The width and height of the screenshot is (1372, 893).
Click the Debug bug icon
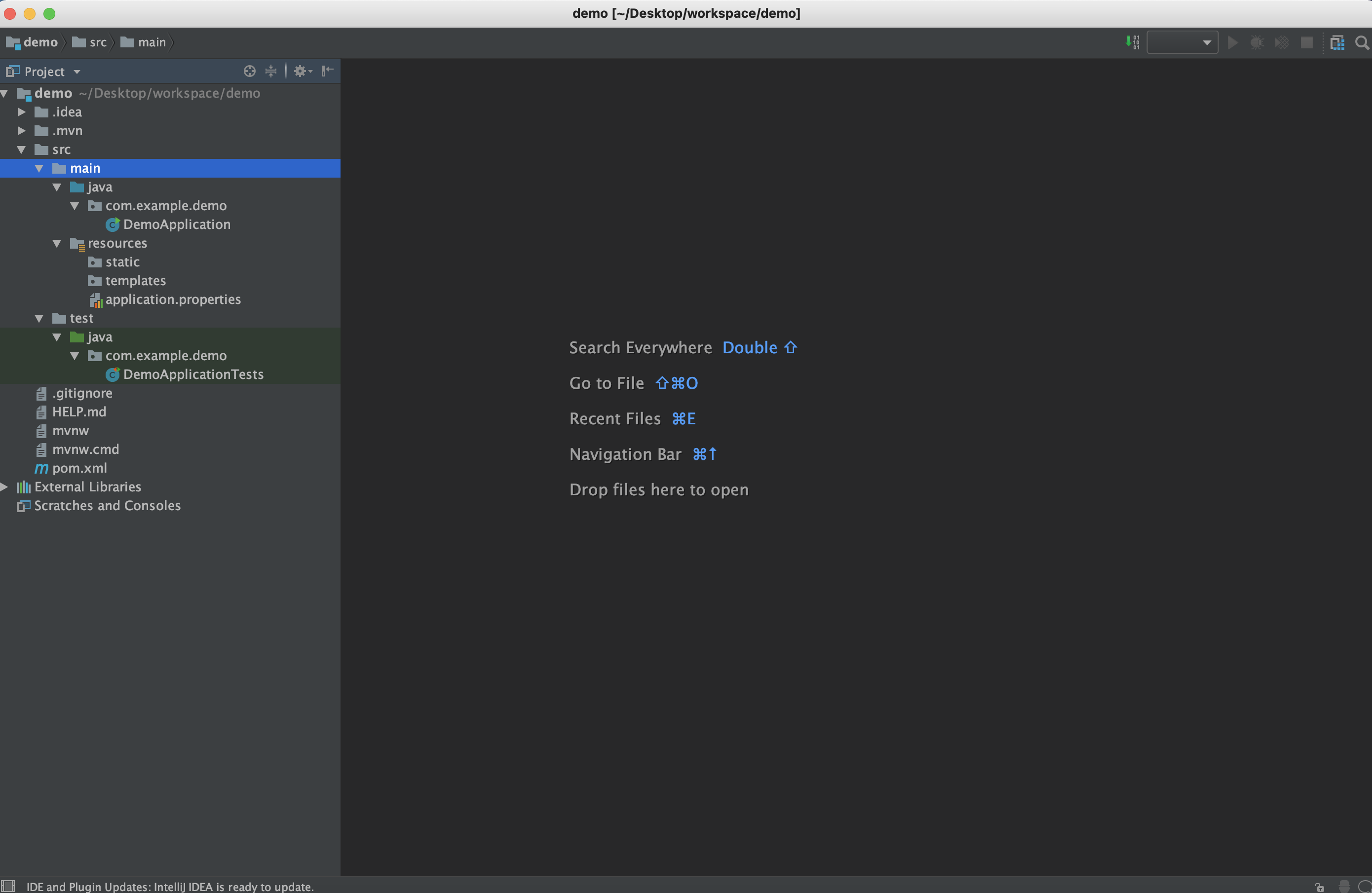coord(1258,42)
